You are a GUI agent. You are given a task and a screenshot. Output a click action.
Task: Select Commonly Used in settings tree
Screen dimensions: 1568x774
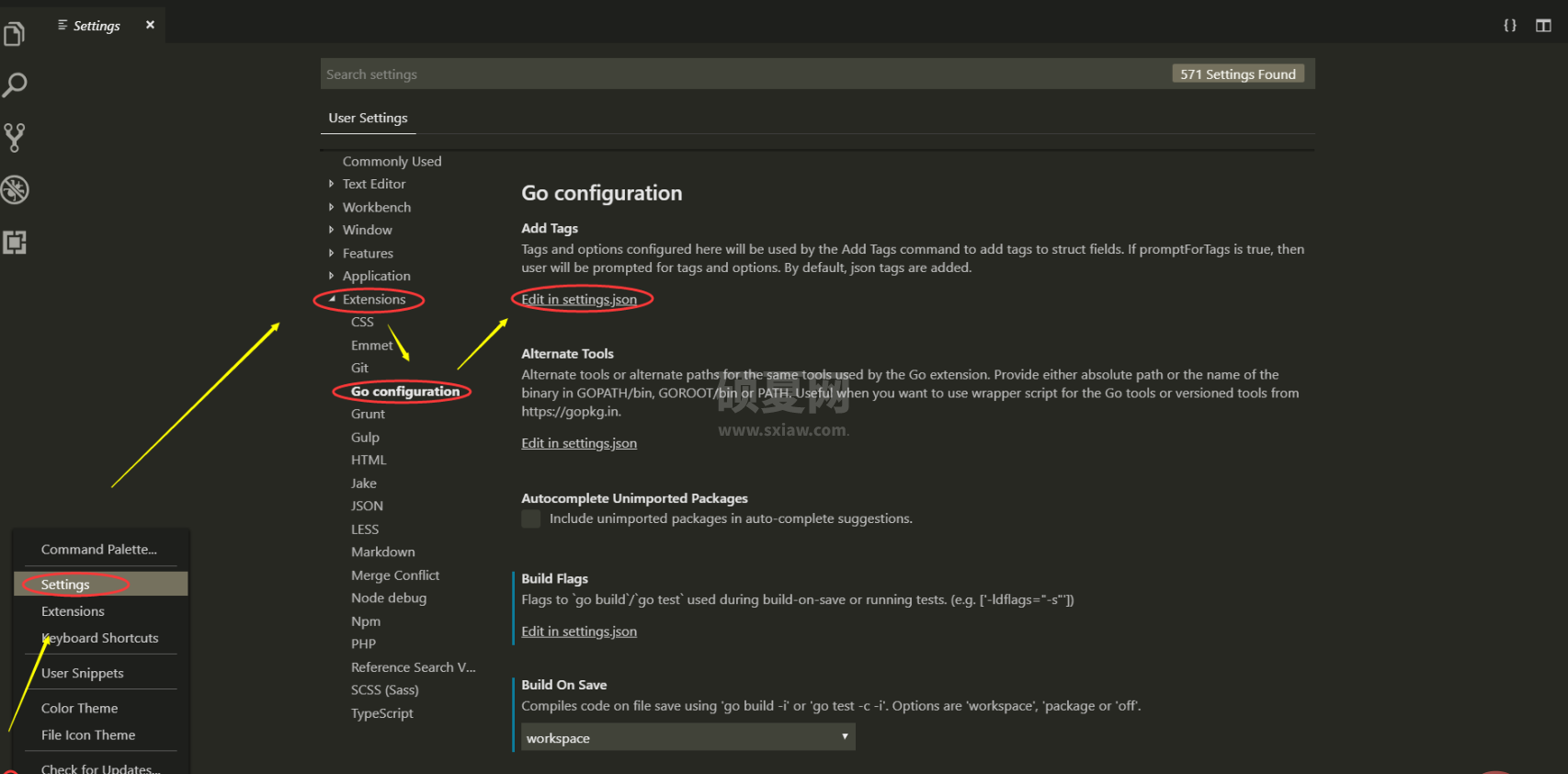[392, 161]
